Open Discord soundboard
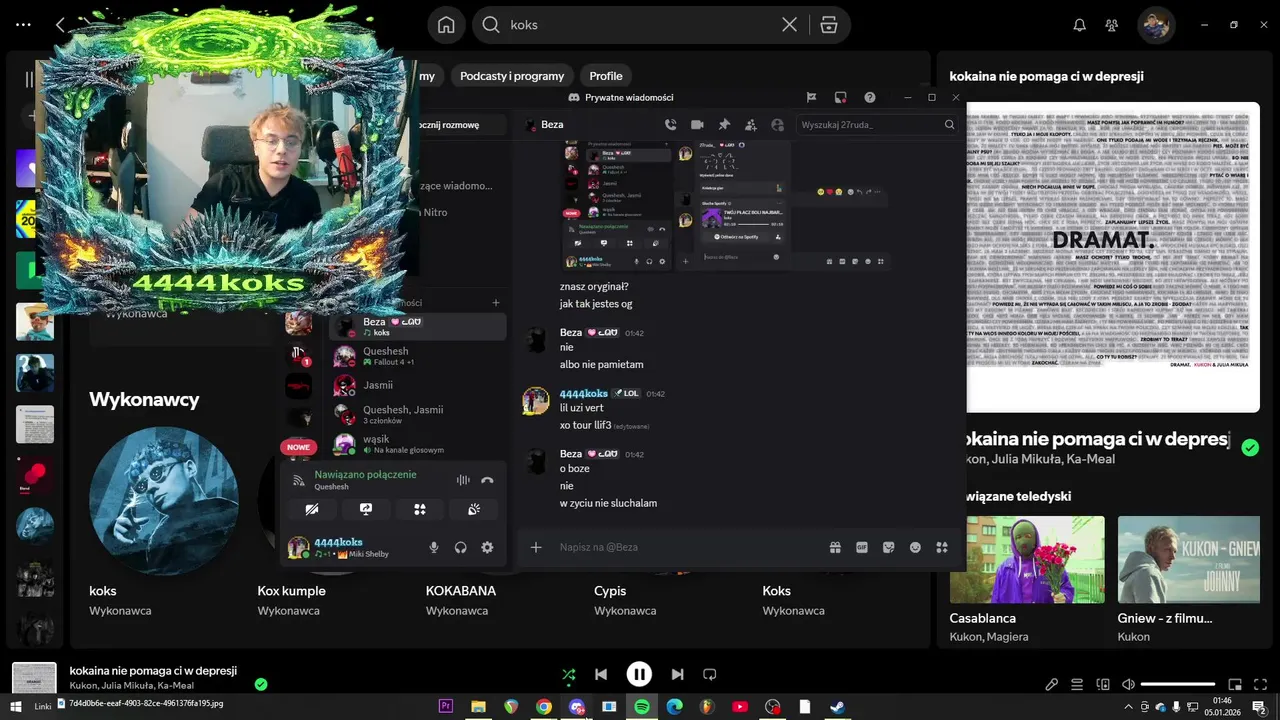The image size is (1280, 720). coord(474,509)
